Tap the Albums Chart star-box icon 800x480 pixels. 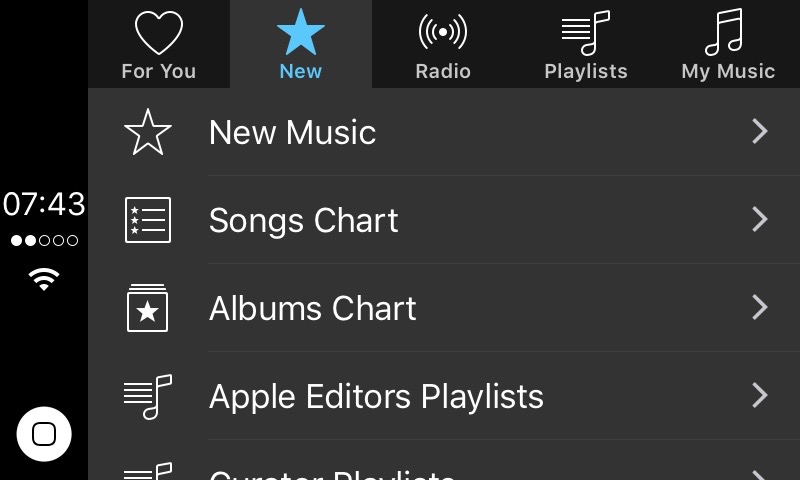[x=148, y=308]
